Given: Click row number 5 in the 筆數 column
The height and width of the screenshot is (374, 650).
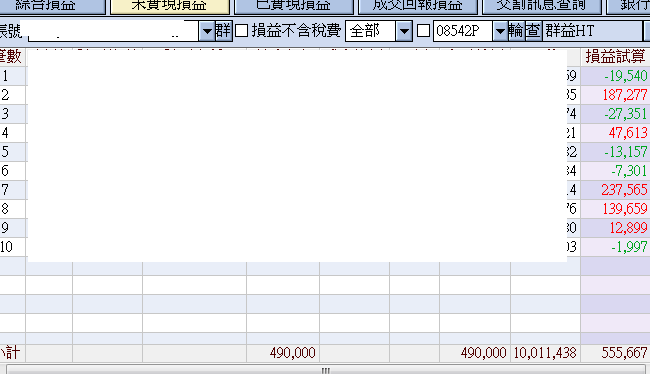Looking at the screenshot, I should click(12, 152).
